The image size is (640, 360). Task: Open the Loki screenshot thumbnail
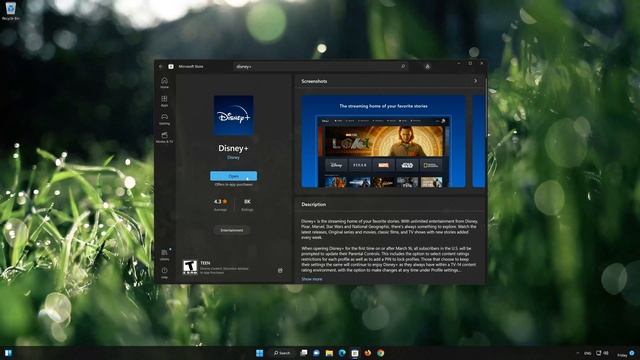pyautogui.click(x=383, y=142)
